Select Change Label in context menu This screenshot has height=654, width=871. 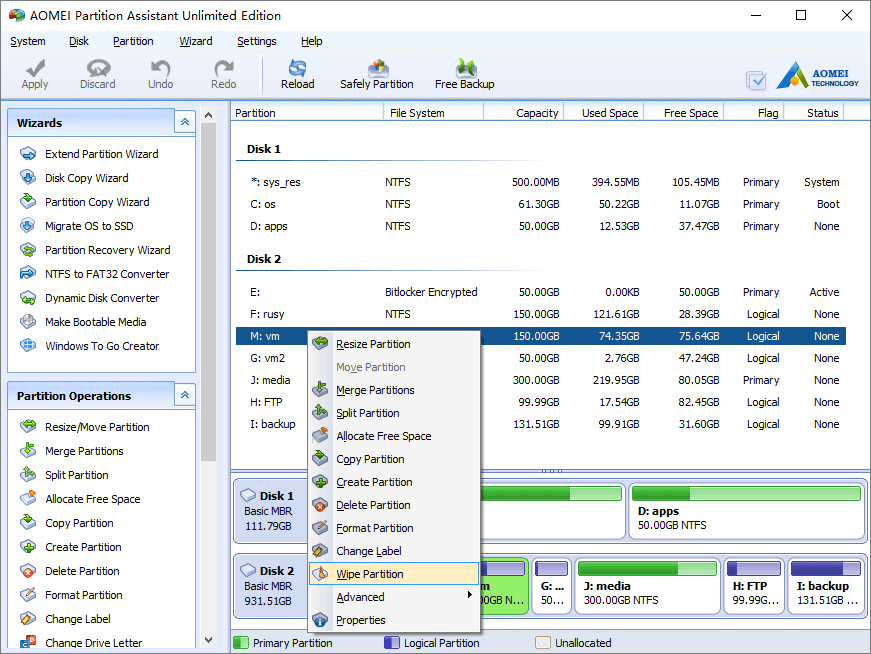(x=394, y=551)
